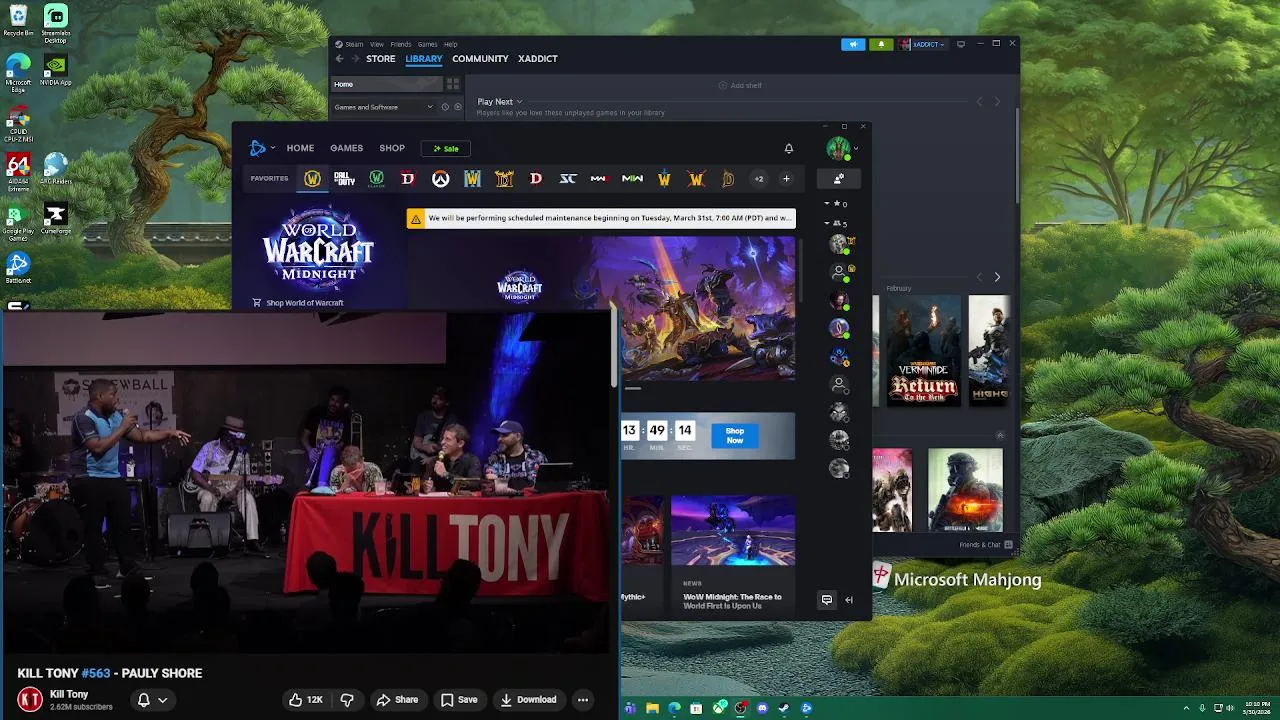The width and height of the screenshot is (1280, 720).
Task: Open Xbox app from the taskbar
Action: coord(718,709)
